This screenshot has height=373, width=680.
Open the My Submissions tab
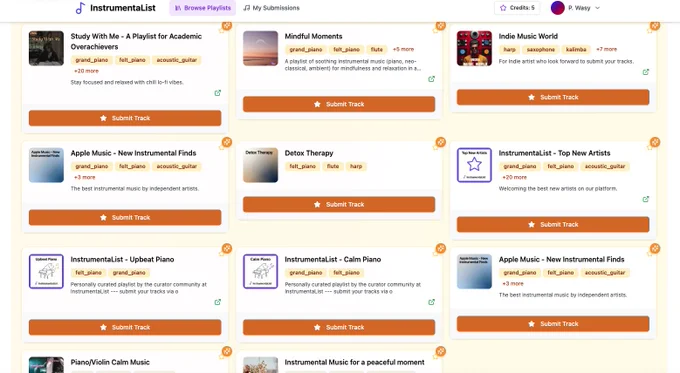tap(271, 8)
